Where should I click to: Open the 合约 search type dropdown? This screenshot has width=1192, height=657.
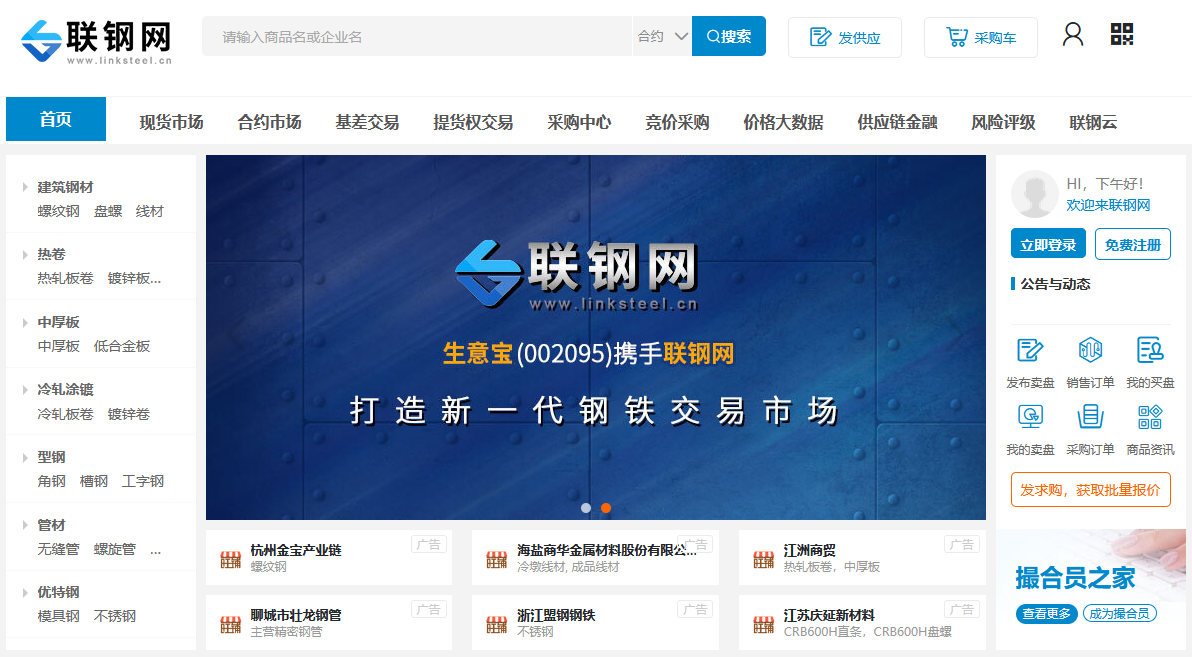pos(661,36)
